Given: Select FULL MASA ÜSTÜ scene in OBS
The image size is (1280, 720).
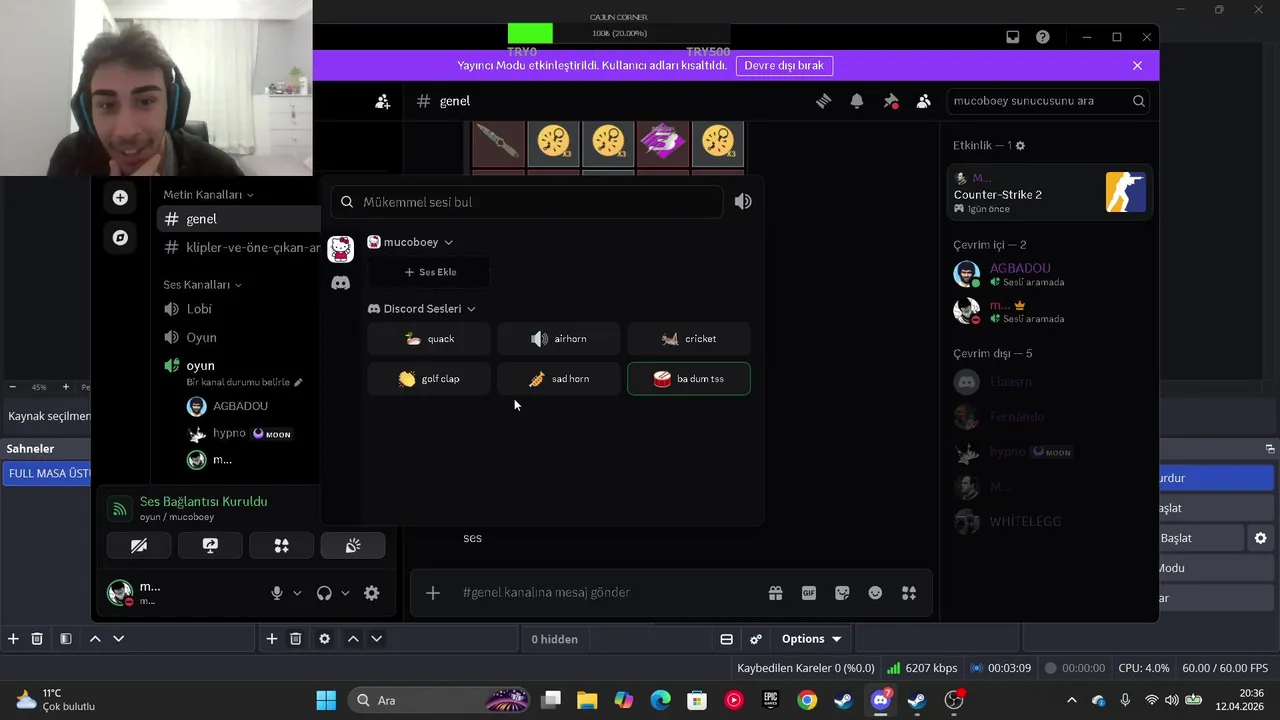Looking at the screenshot, I should pyautogui.click(x=48, y=473).
